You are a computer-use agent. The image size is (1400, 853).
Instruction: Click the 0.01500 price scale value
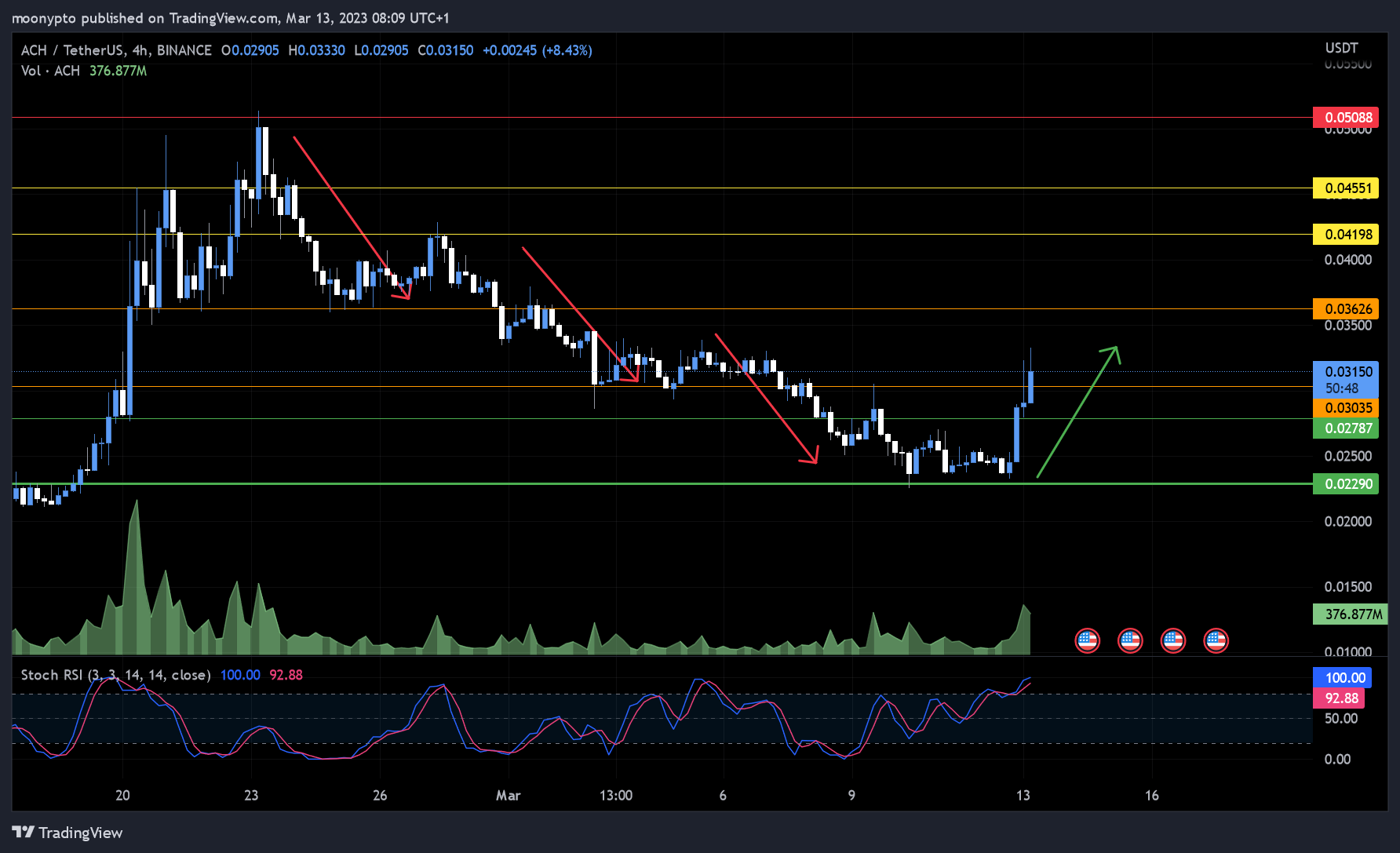click(x=1348, y=587)
